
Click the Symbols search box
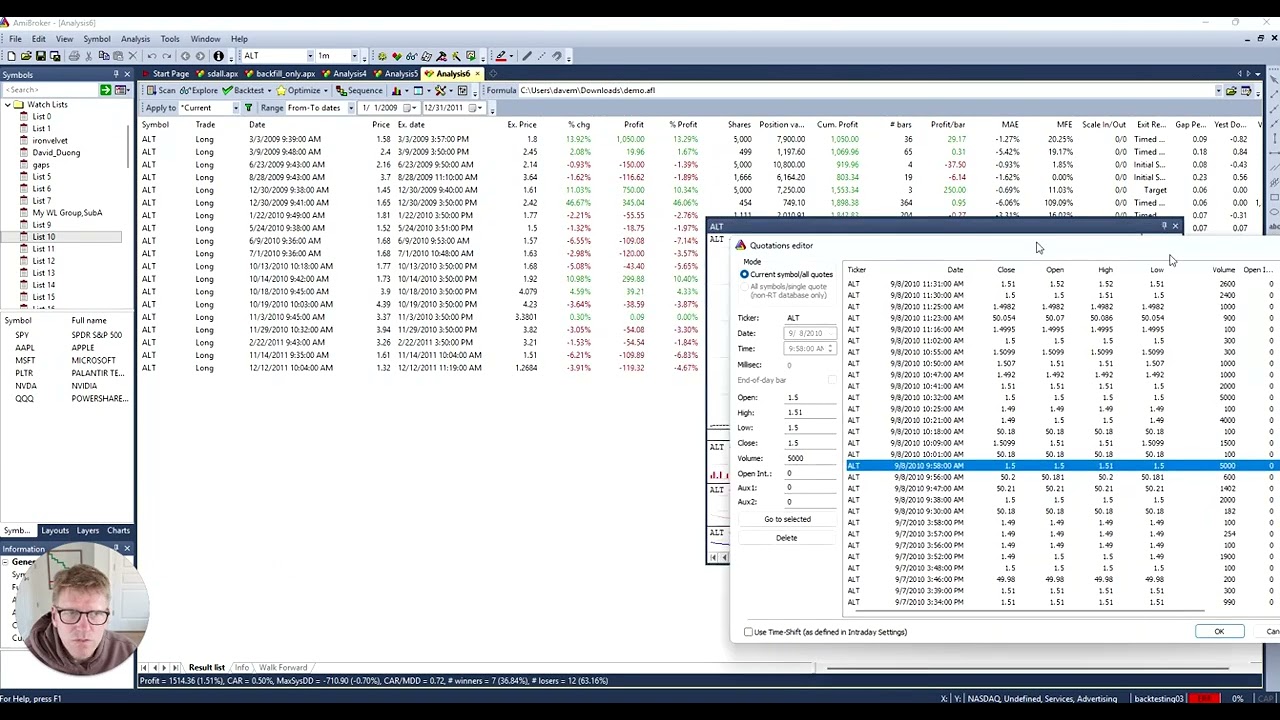50,90
